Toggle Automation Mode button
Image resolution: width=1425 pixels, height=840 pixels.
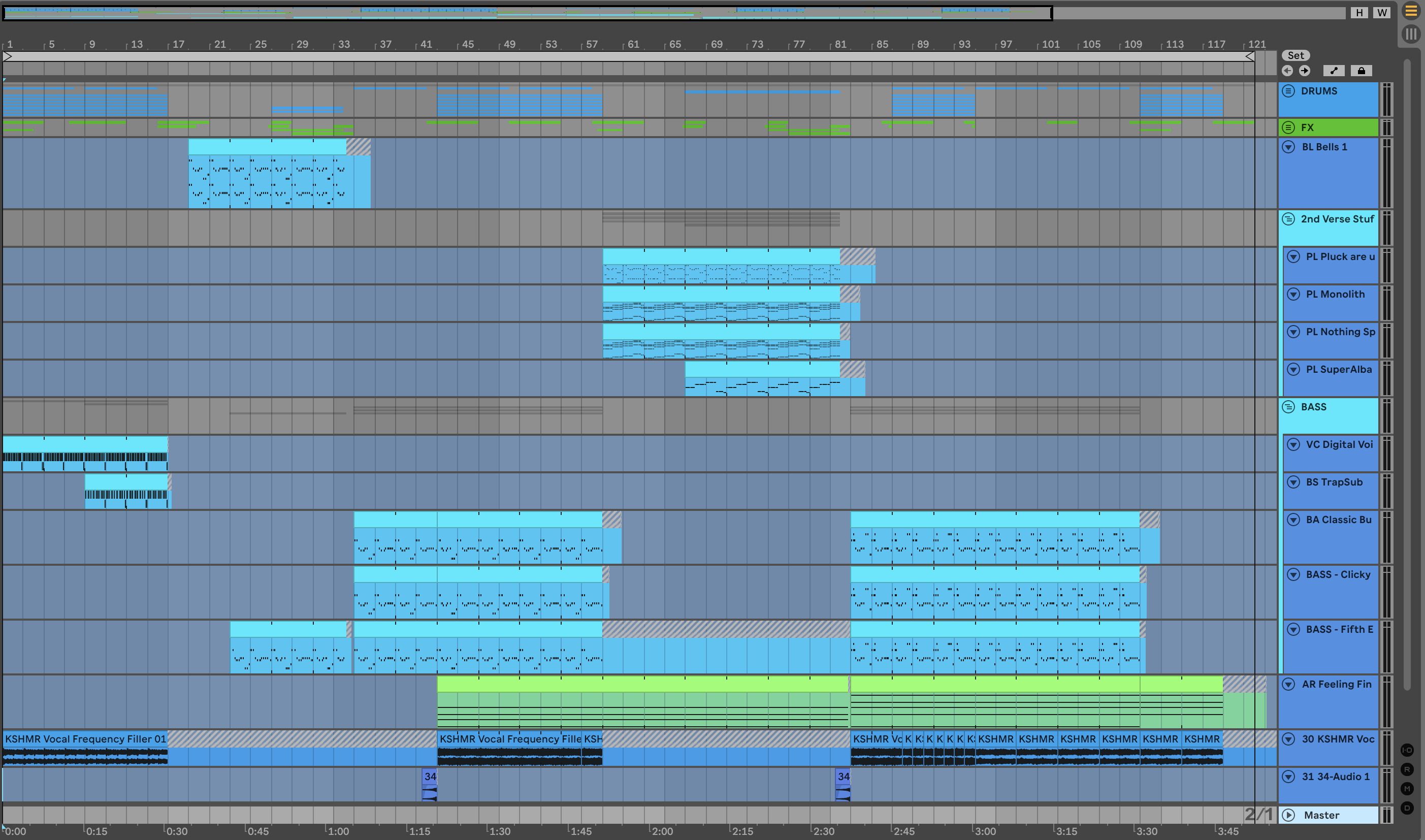click(1334, 71)
